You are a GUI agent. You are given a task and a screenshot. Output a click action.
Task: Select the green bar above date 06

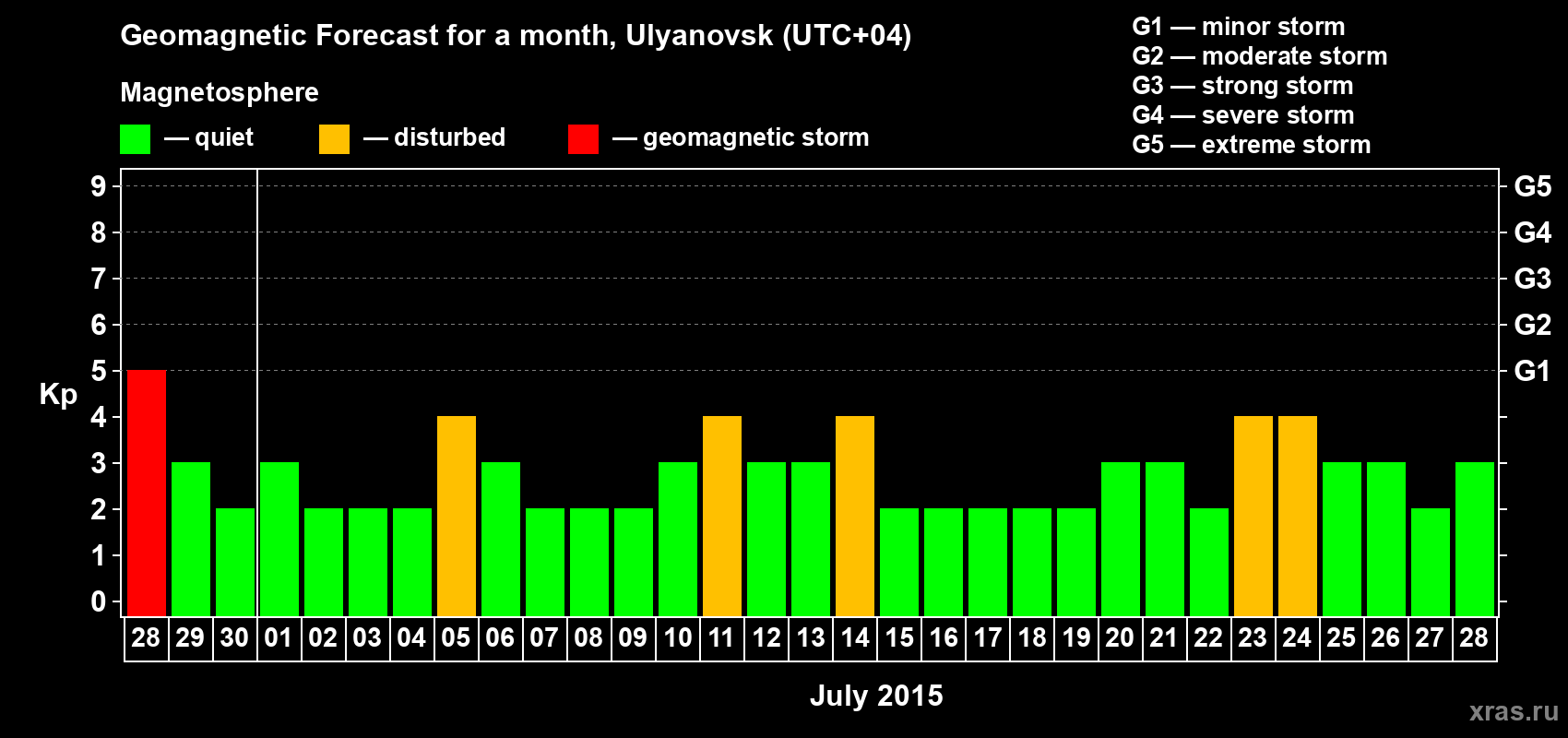click(501, 539)
